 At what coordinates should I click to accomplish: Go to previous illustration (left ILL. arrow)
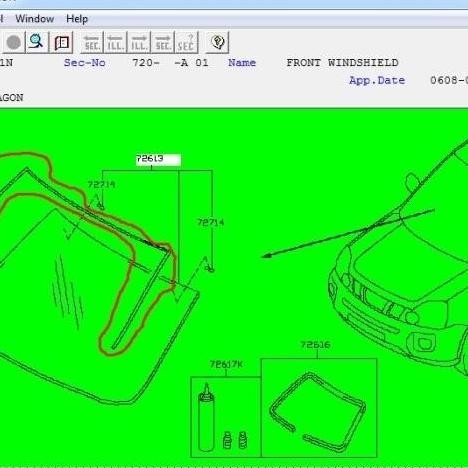(x=115, y=42)
